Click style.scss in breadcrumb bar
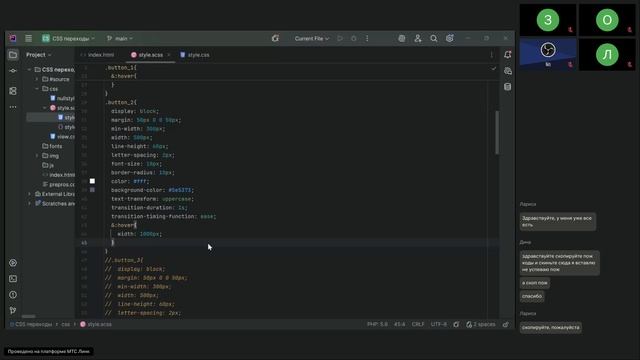The image size is (640, 360). (x=96, y=324)
